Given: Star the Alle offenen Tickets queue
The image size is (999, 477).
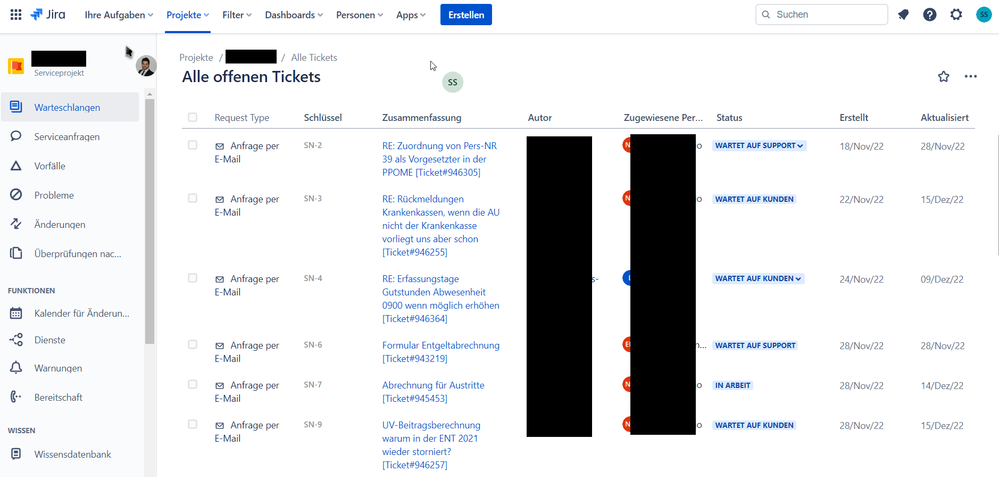Looking at the screenshot, I should (944, 76).
